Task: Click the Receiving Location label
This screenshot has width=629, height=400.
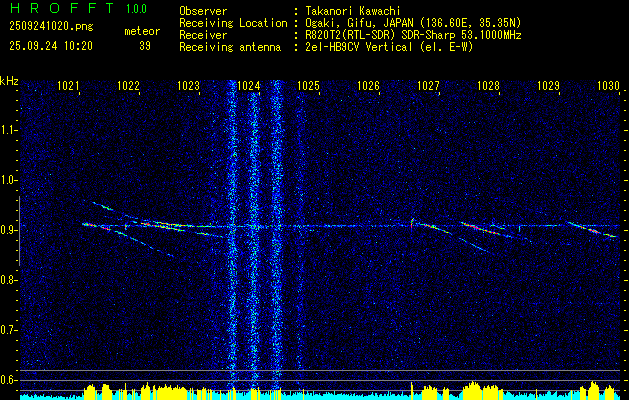Action: point(233,23)
